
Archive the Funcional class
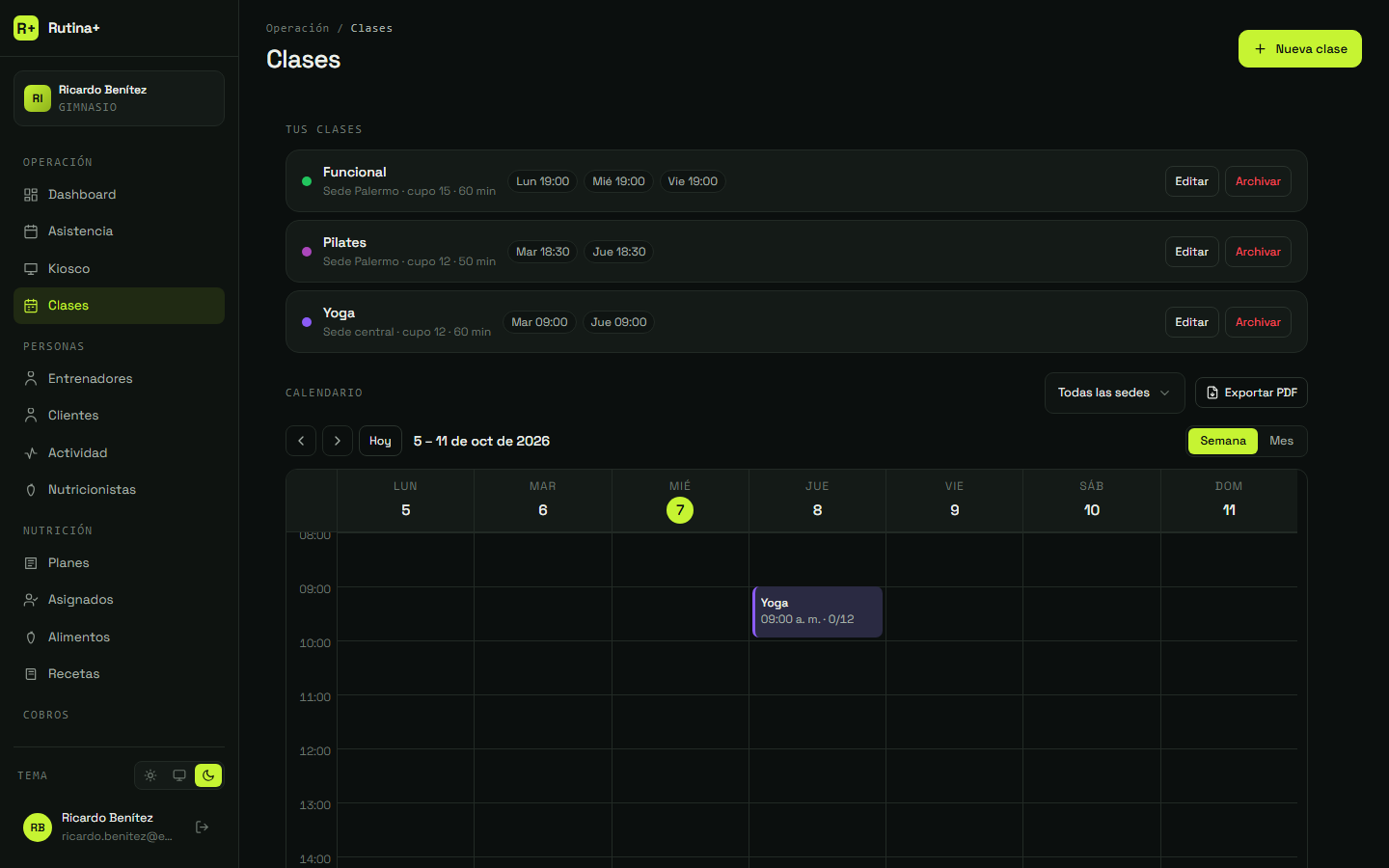[x=1258, y=181]
